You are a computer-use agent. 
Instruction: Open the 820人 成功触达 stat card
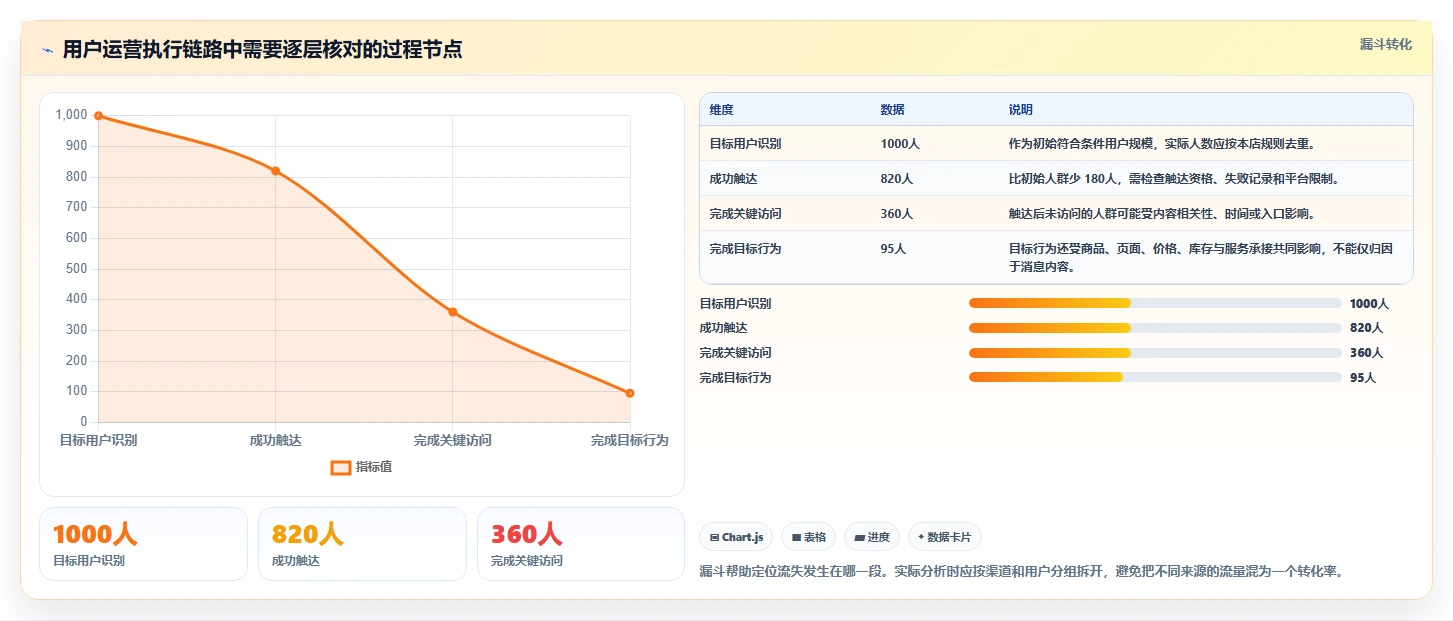[362, 544]
